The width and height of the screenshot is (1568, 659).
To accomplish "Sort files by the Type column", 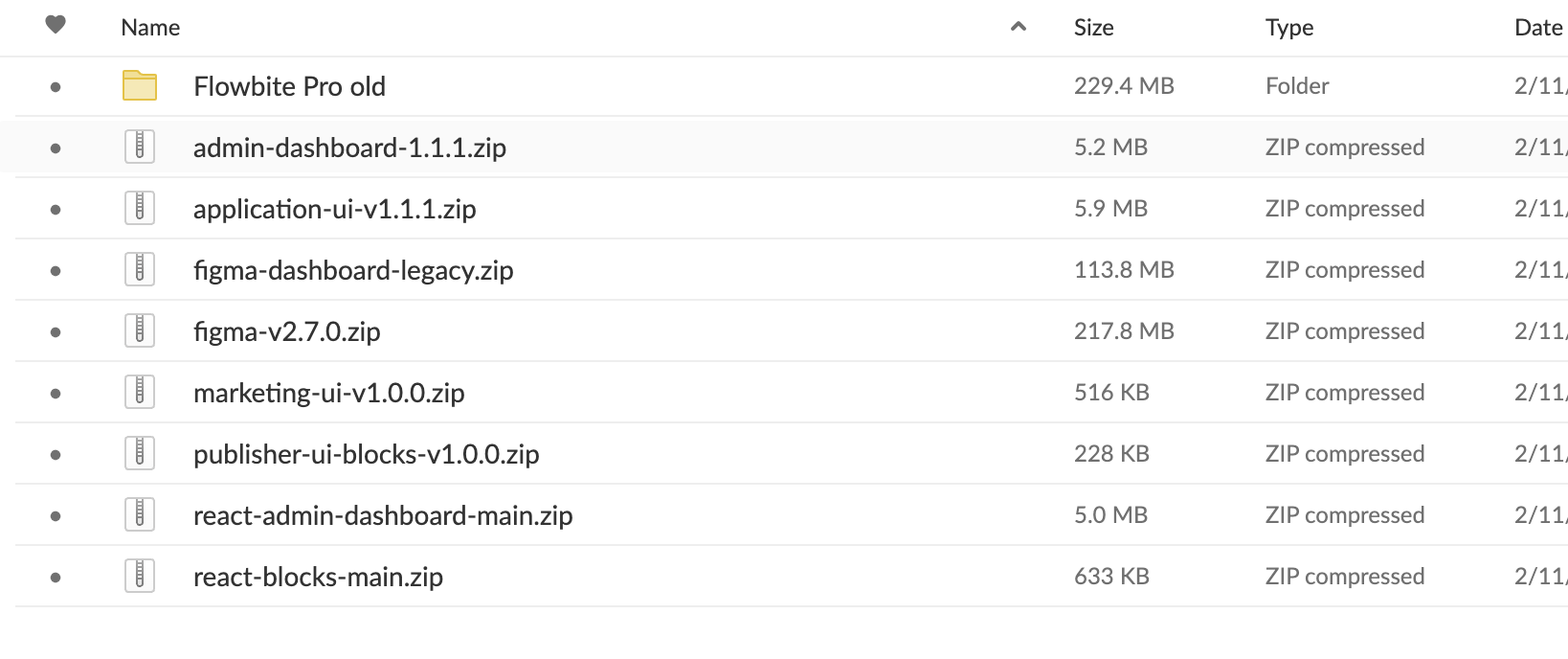I will [x=1289, y=28].
